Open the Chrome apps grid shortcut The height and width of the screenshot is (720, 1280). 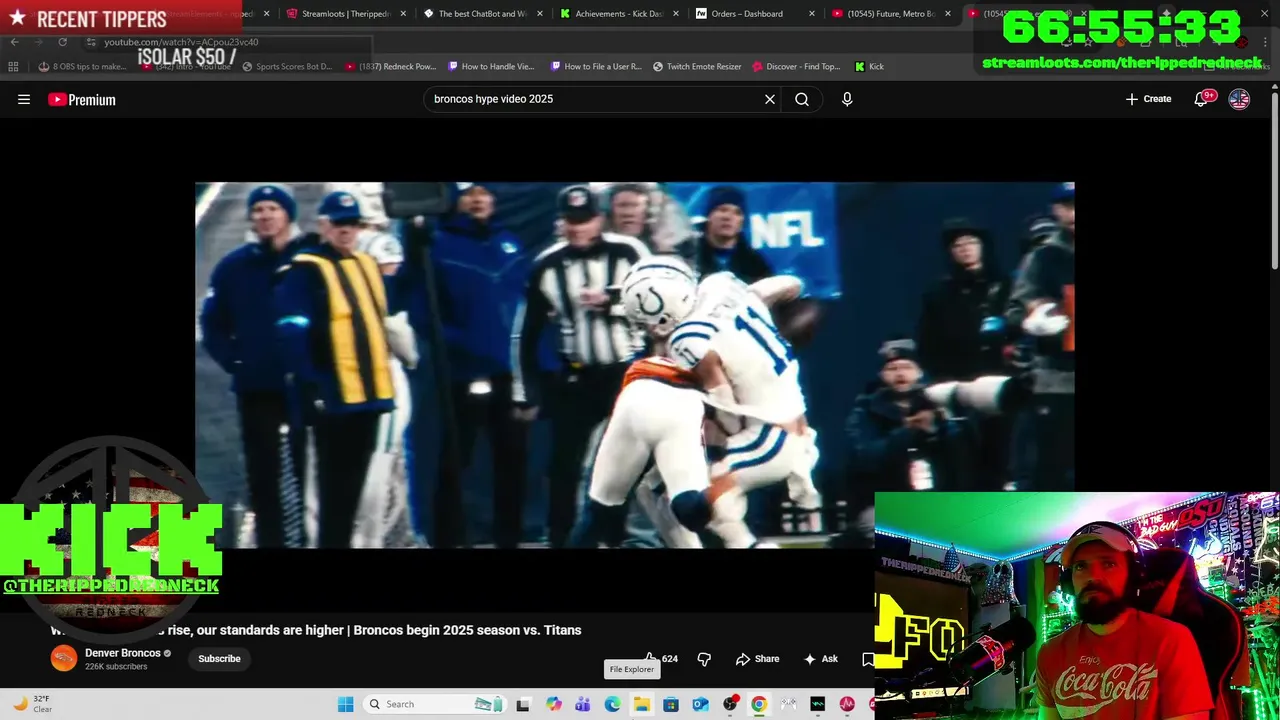click(13, 66)
